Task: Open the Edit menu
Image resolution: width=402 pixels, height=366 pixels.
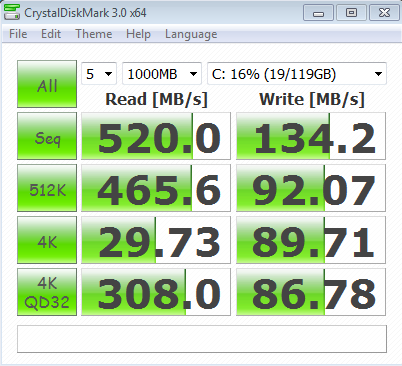Action: click(51, 34)
